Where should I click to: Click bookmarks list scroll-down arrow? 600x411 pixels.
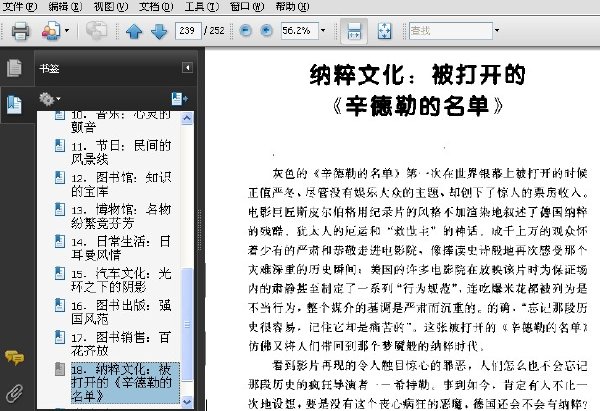(x=187, y=402)
